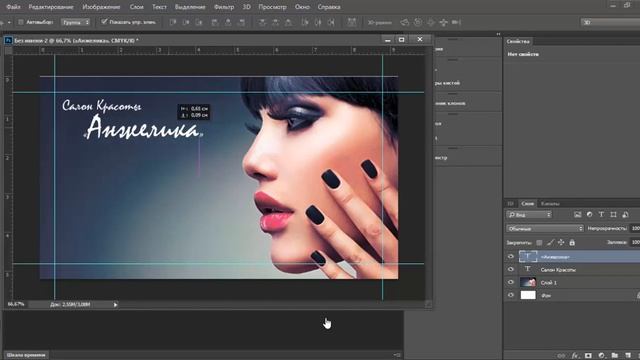
Task: Click link layers icon at panel bottom
Action: (x=562, y=356)
